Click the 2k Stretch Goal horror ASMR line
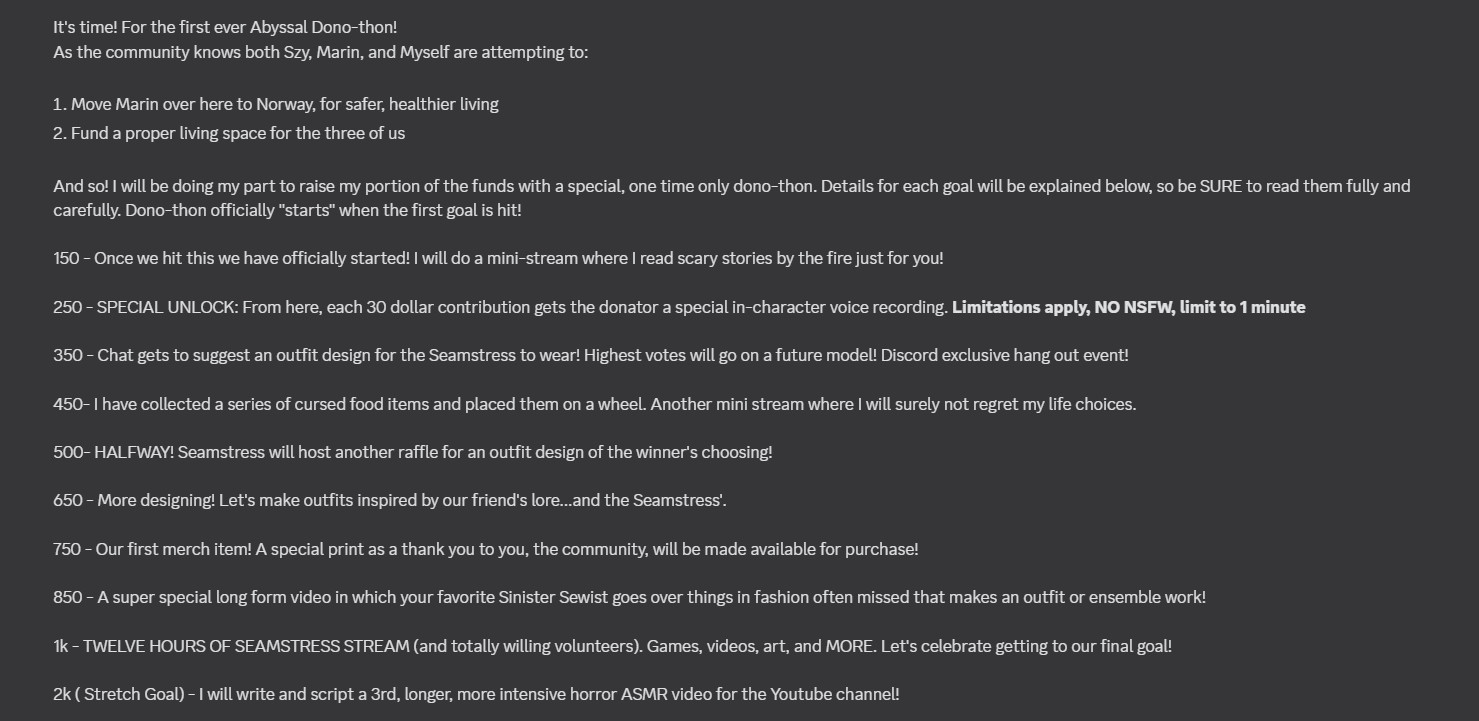Viewport: 1479px width, 721px height. 476,694
